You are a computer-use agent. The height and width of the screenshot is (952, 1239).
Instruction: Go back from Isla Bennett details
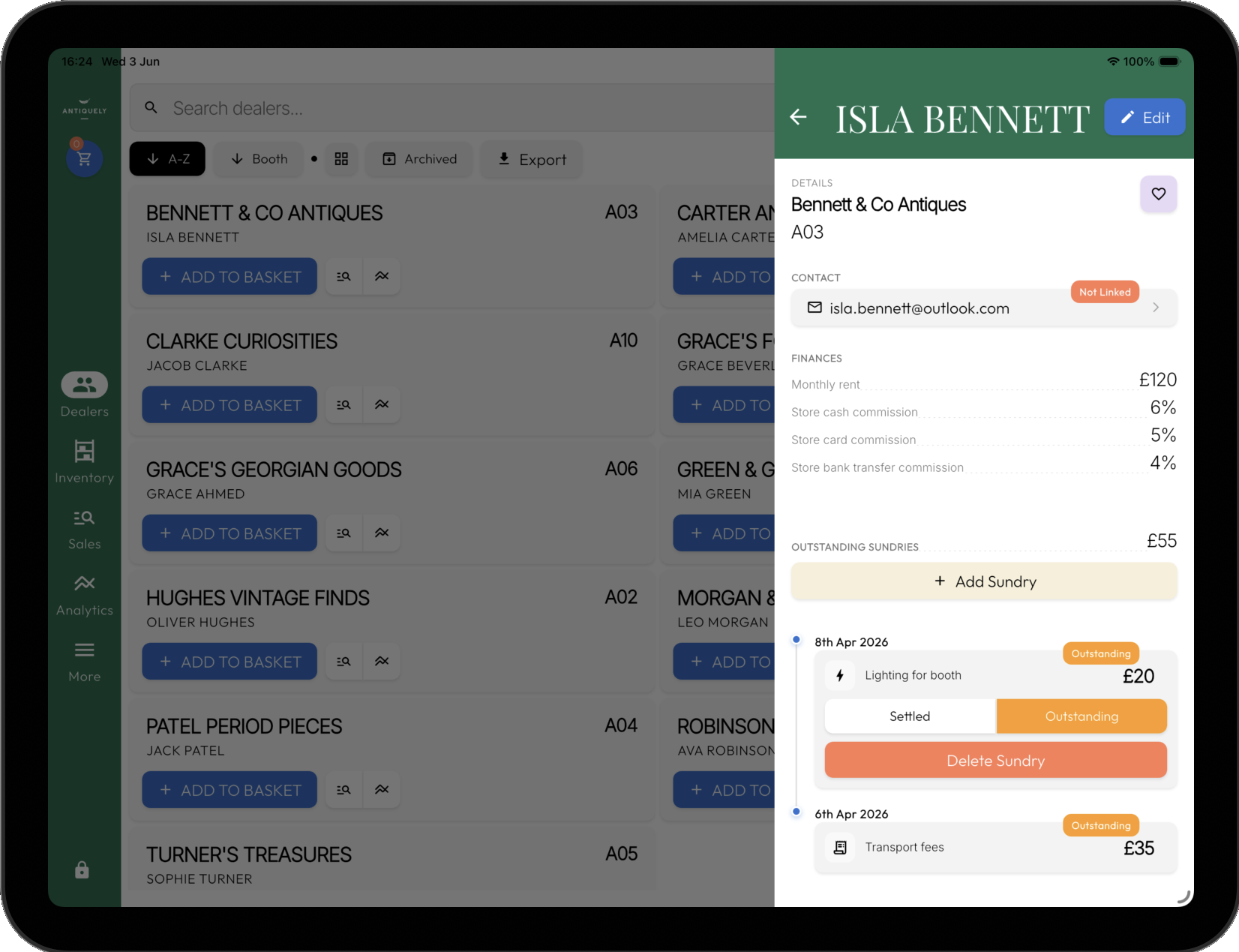coord(799,117)
